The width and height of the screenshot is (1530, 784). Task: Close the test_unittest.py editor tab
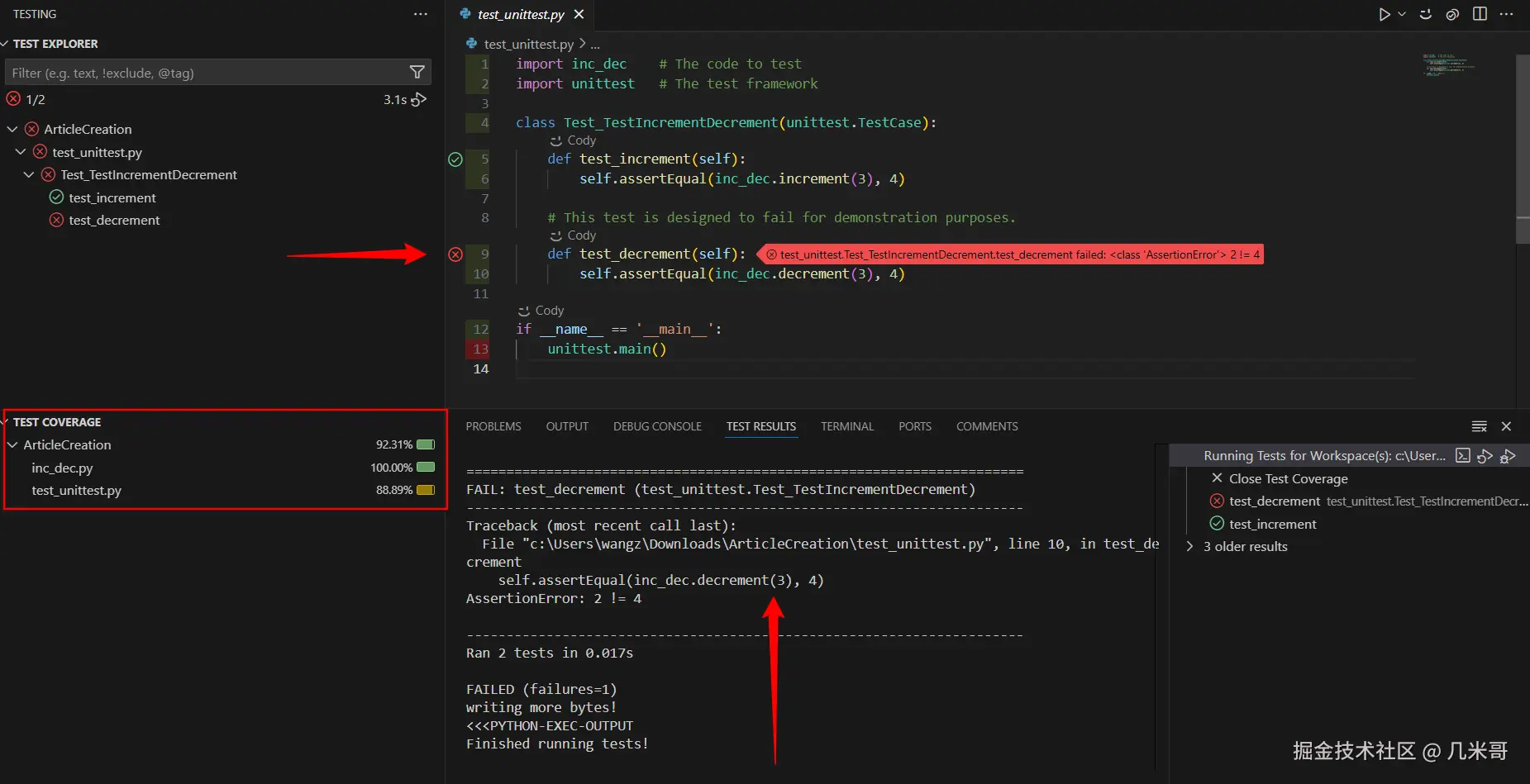[x=579, y=14]
